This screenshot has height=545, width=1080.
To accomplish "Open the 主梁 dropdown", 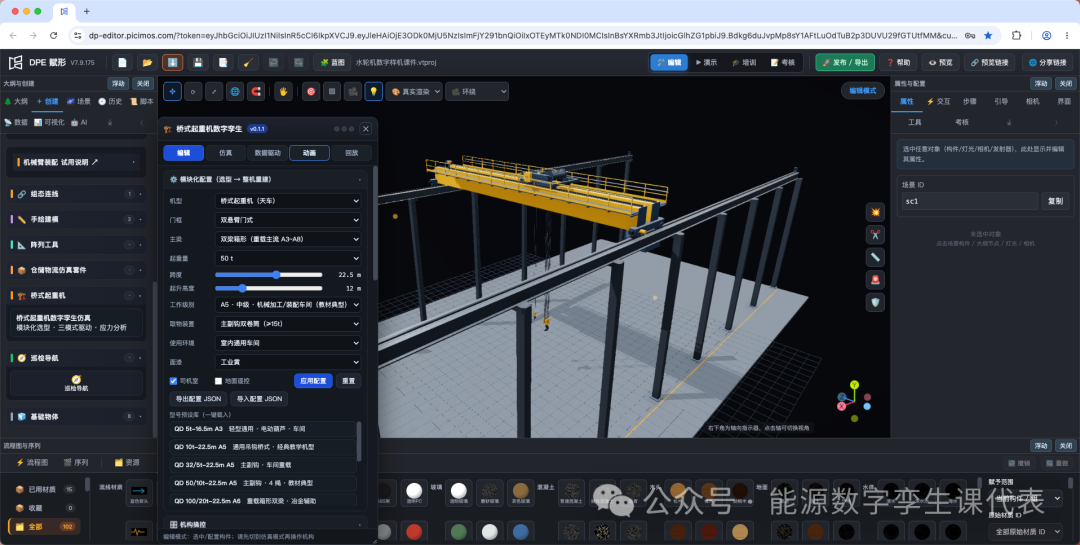I will click(288, 239).
